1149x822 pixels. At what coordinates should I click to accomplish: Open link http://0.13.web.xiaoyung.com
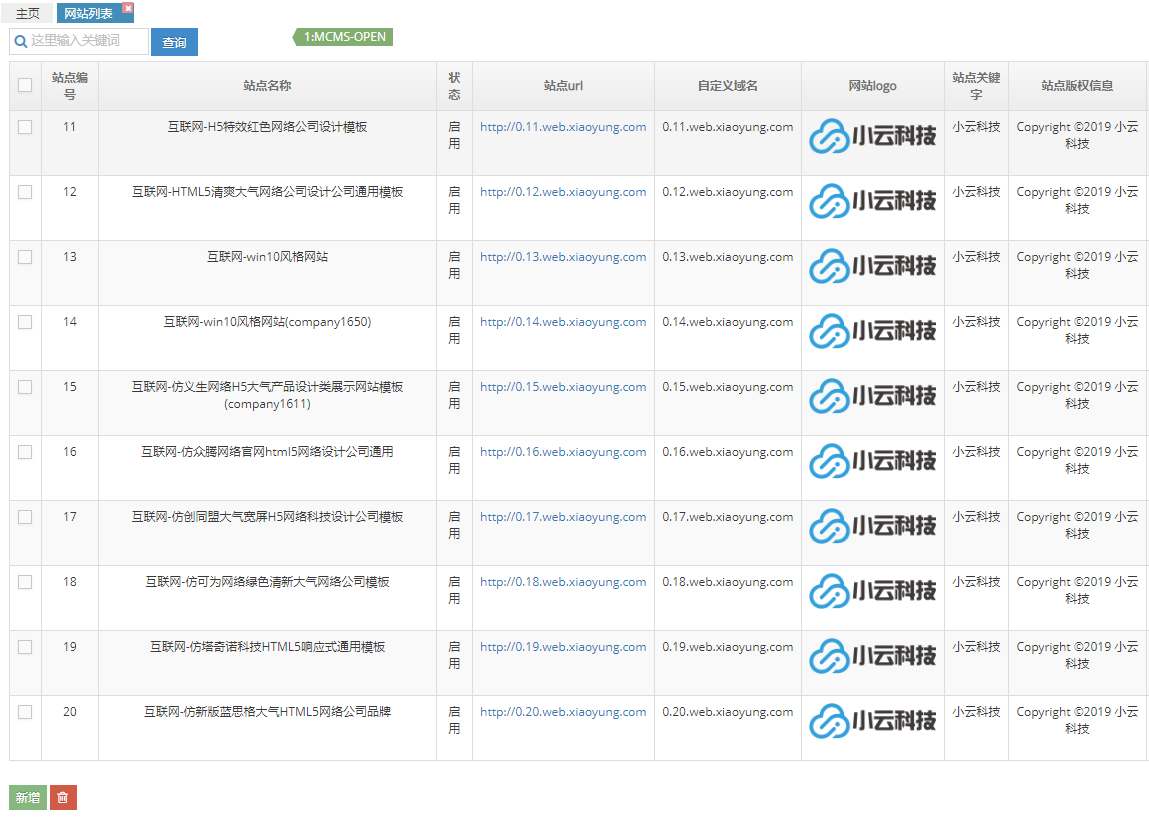pos(563,257)
